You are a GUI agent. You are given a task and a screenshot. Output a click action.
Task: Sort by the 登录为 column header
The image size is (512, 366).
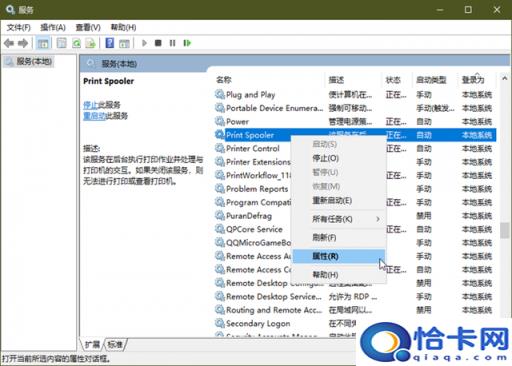point(477,80)
